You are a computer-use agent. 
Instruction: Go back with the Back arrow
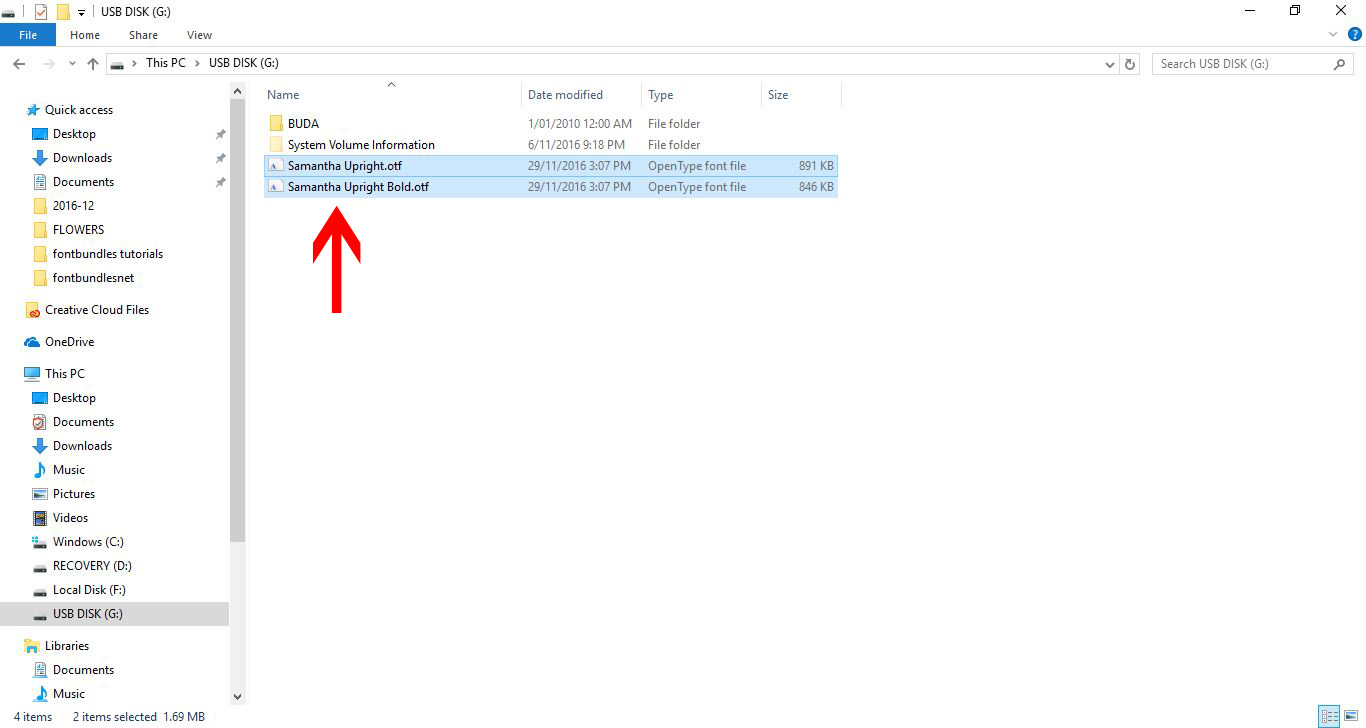[x=19, y=63]
